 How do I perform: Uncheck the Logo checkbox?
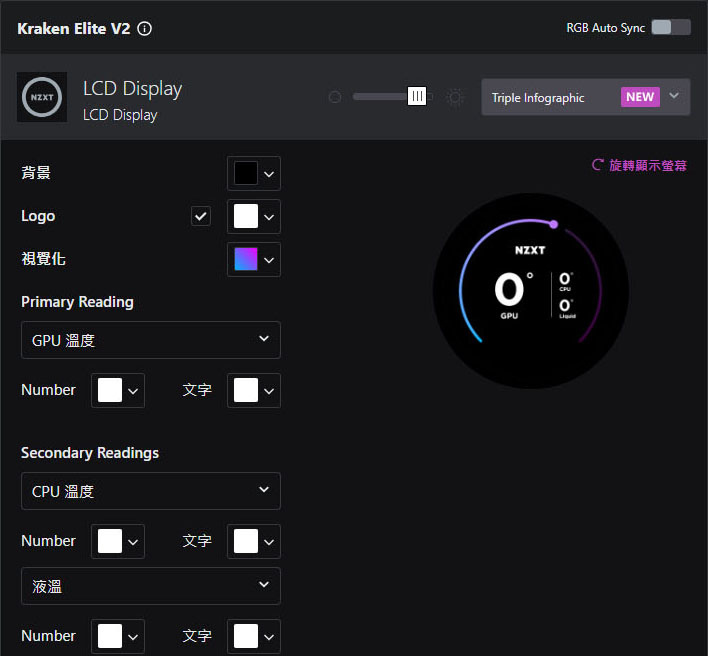(201, 216)
